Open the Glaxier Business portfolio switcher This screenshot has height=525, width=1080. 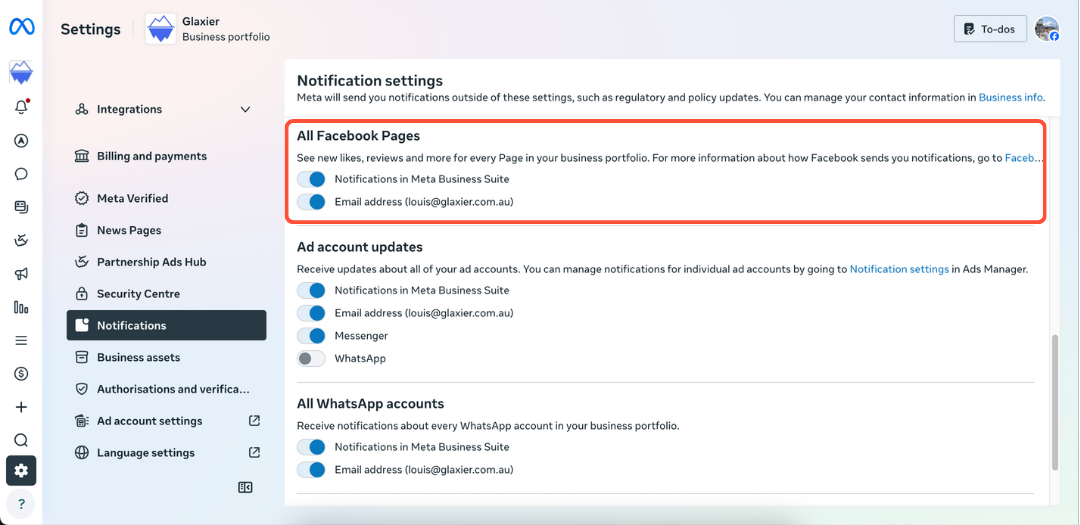tap(207, 29)
